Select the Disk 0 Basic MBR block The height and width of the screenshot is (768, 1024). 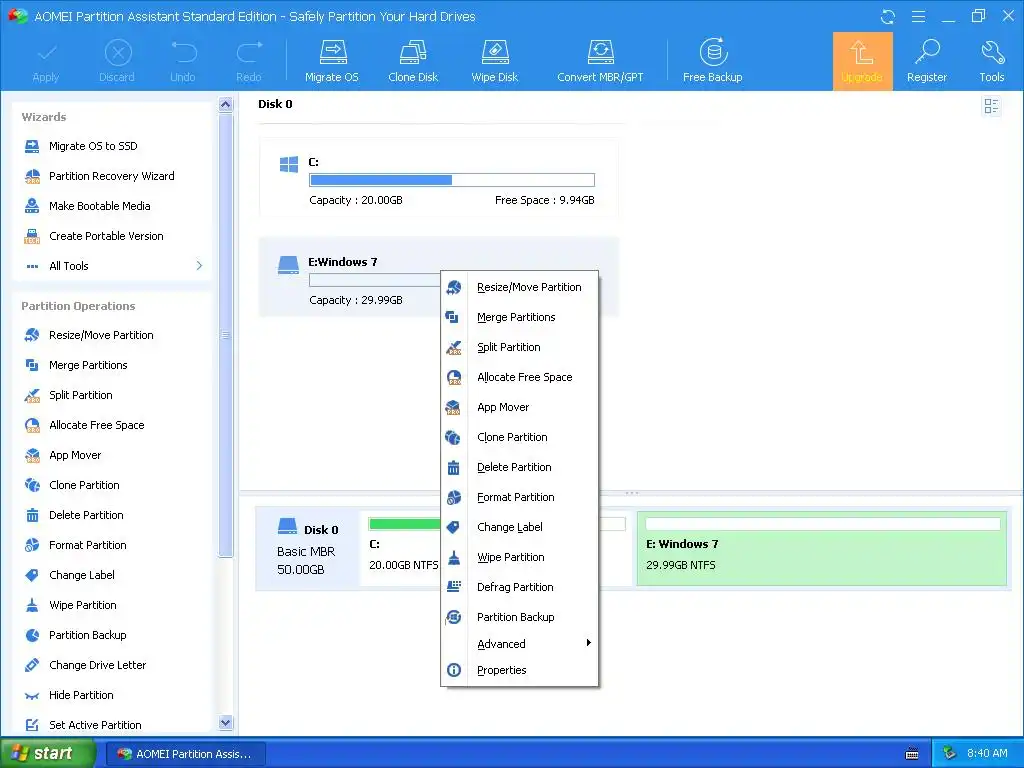pyautogui.click(x=307, y=548)
